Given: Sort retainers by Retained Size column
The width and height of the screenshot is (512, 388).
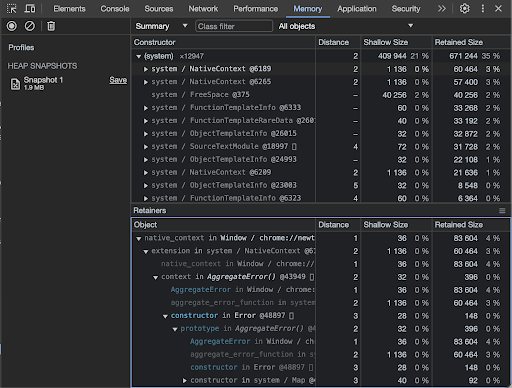Looking at the screenshot, I should (x=471, y=225).
